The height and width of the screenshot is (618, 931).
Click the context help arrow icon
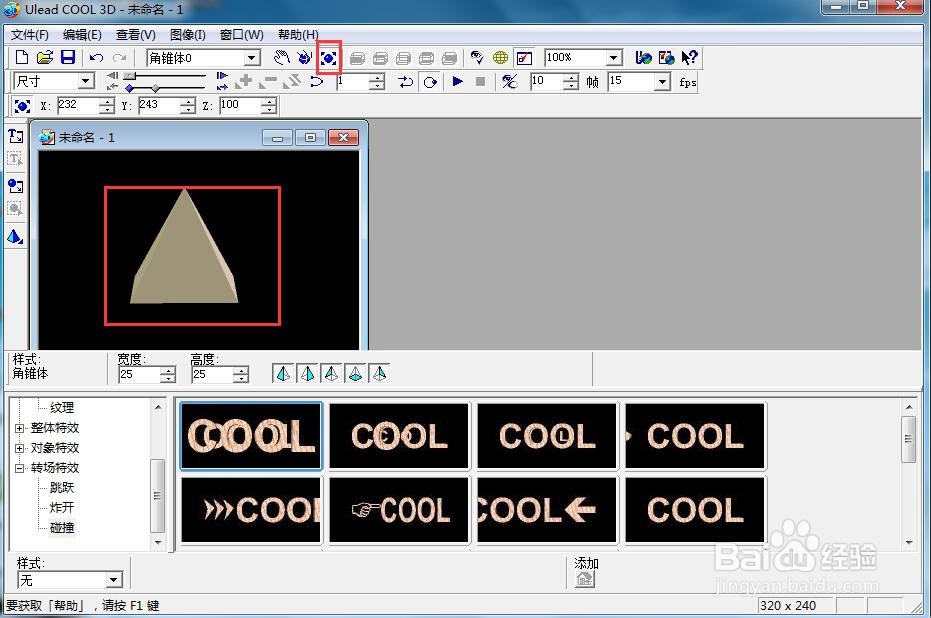[x=689, y=58]
